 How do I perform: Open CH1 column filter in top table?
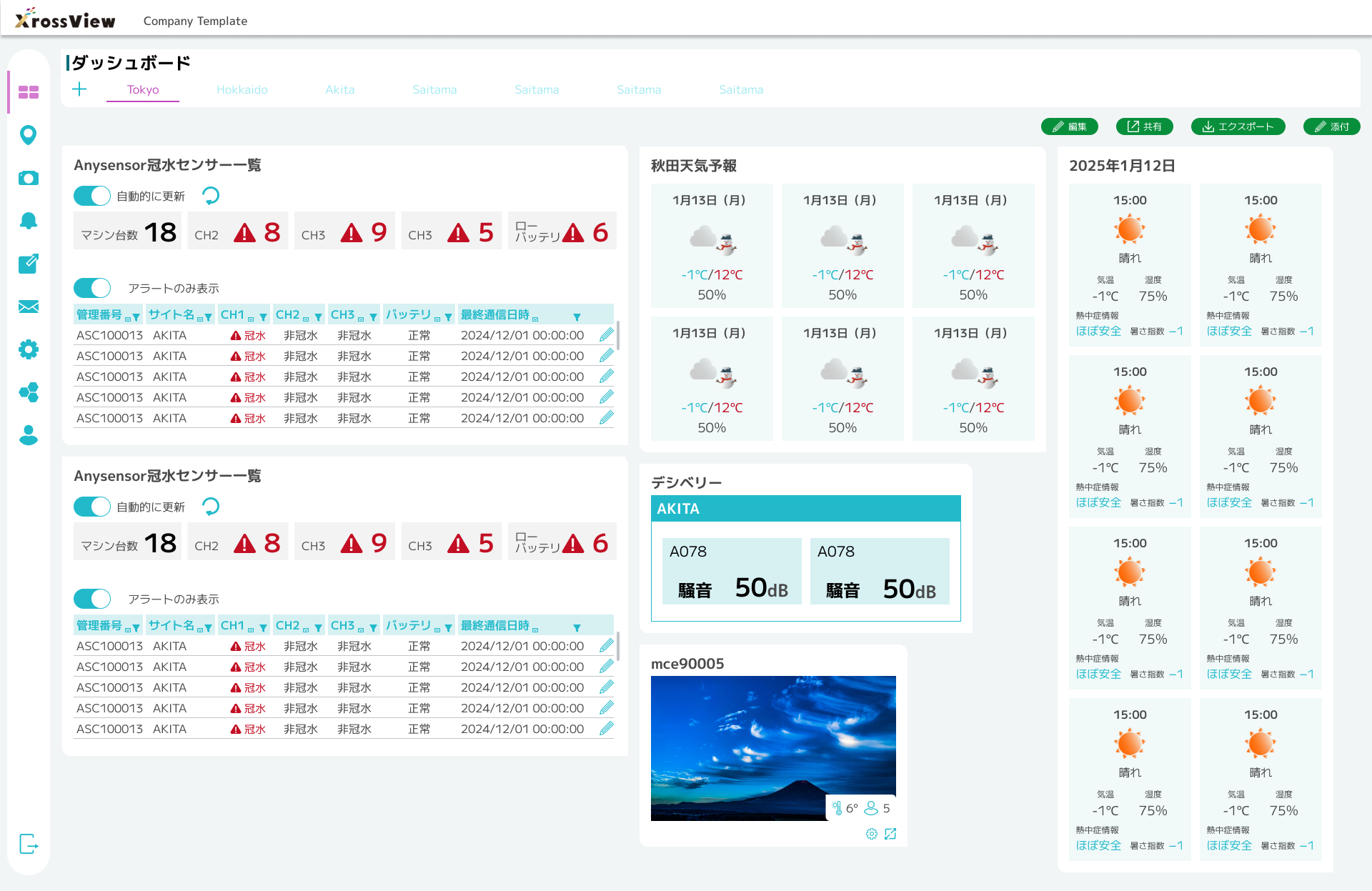coord(263,317)
